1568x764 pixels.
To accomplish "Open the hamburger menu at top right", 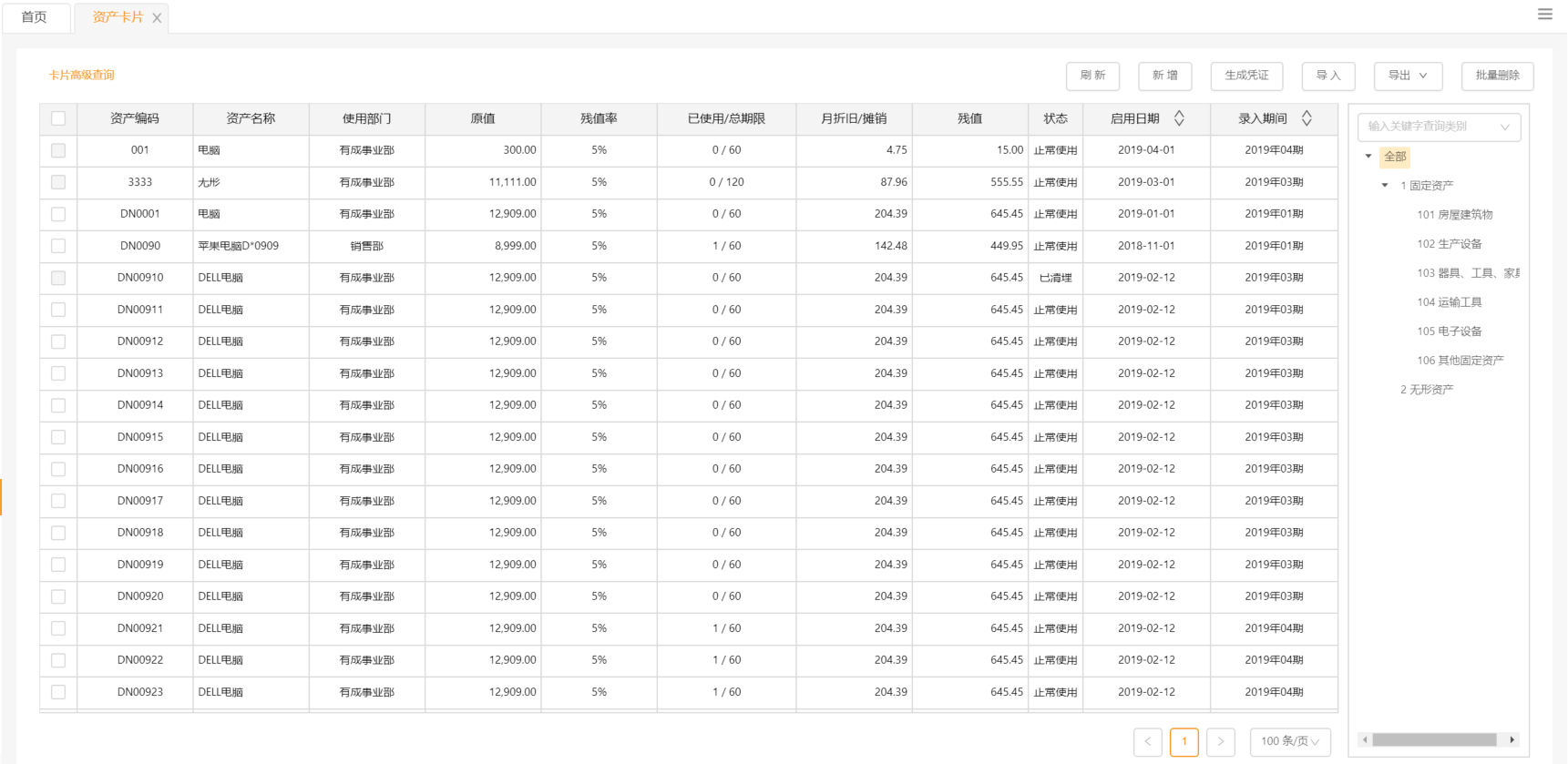I will 1544,15.
